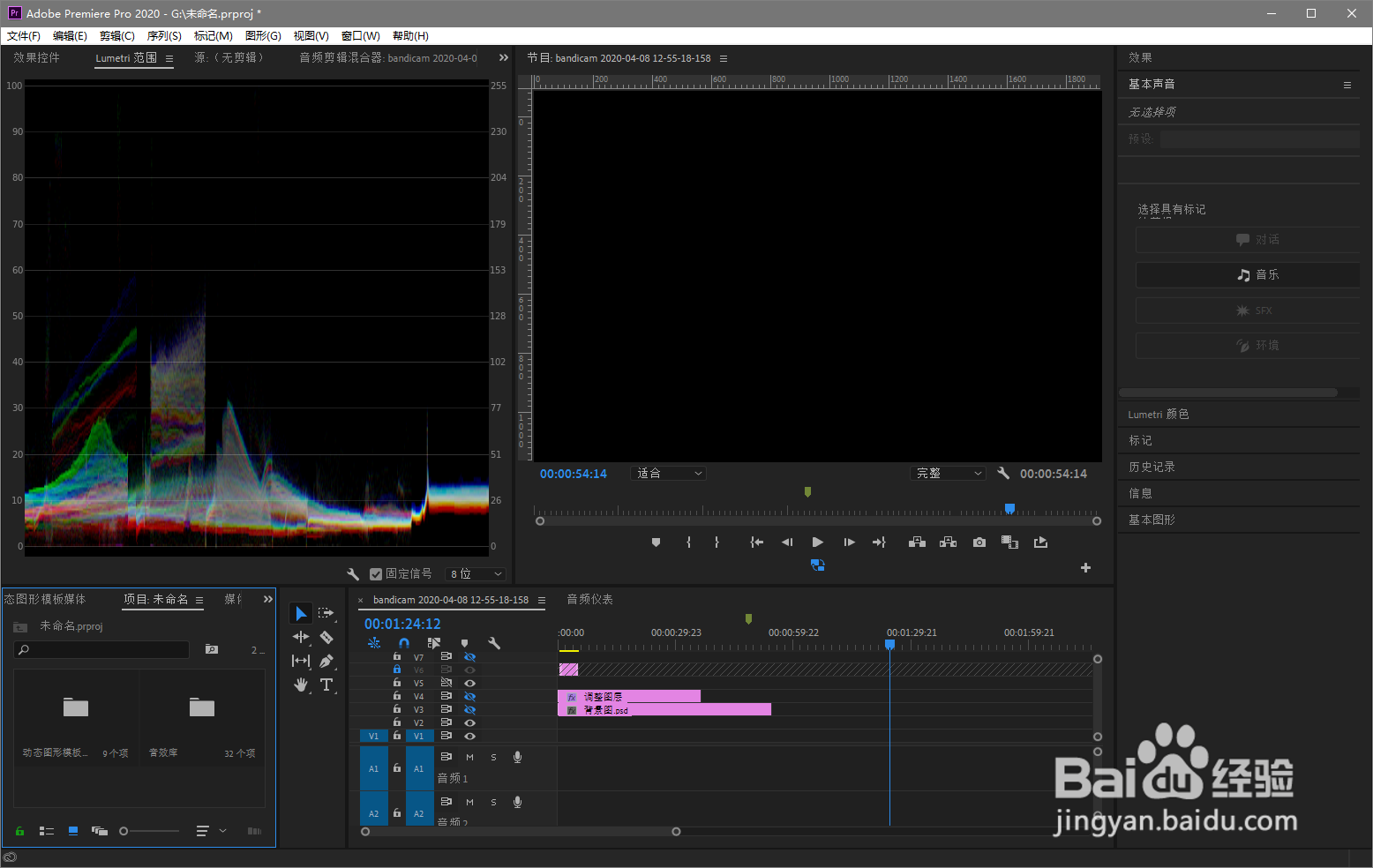Select the Pen tool
This screenshot has width=1373, height=868.
[326, 661]
